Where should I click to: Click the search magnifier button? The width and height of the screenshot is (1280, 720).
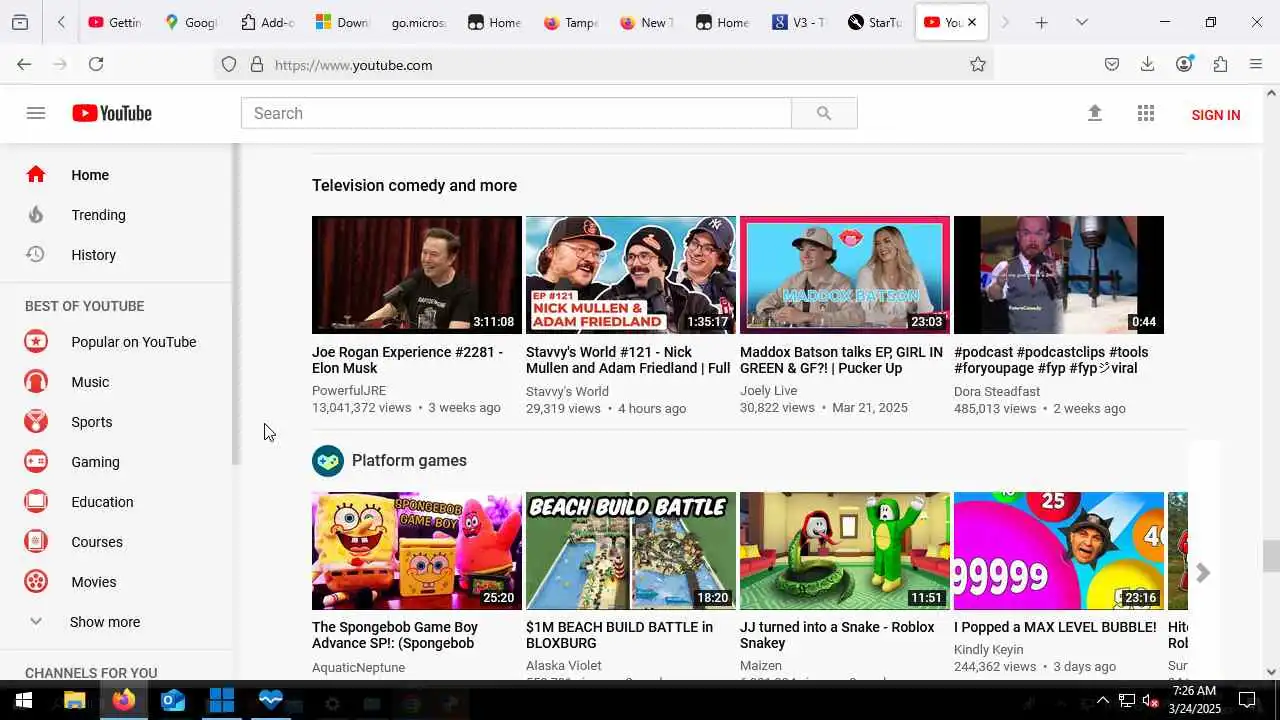coord(824,113)
